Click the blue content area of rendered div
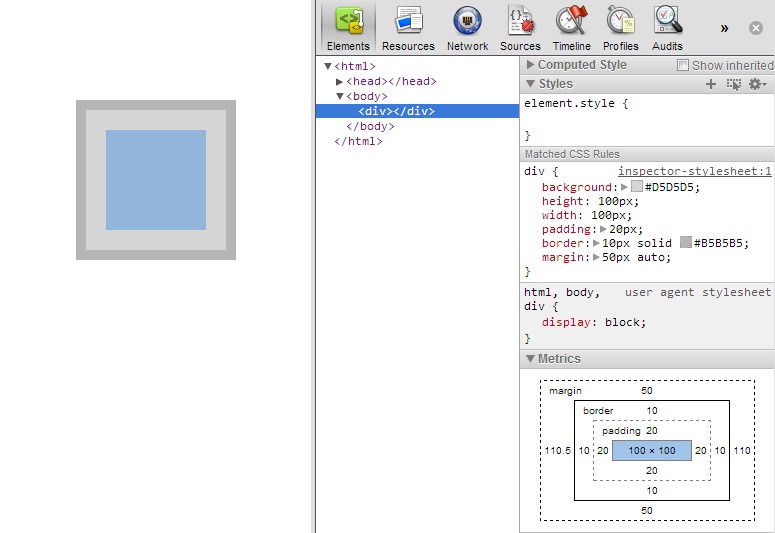Screen dimensions: 775x533 click(x=156, y=180)
